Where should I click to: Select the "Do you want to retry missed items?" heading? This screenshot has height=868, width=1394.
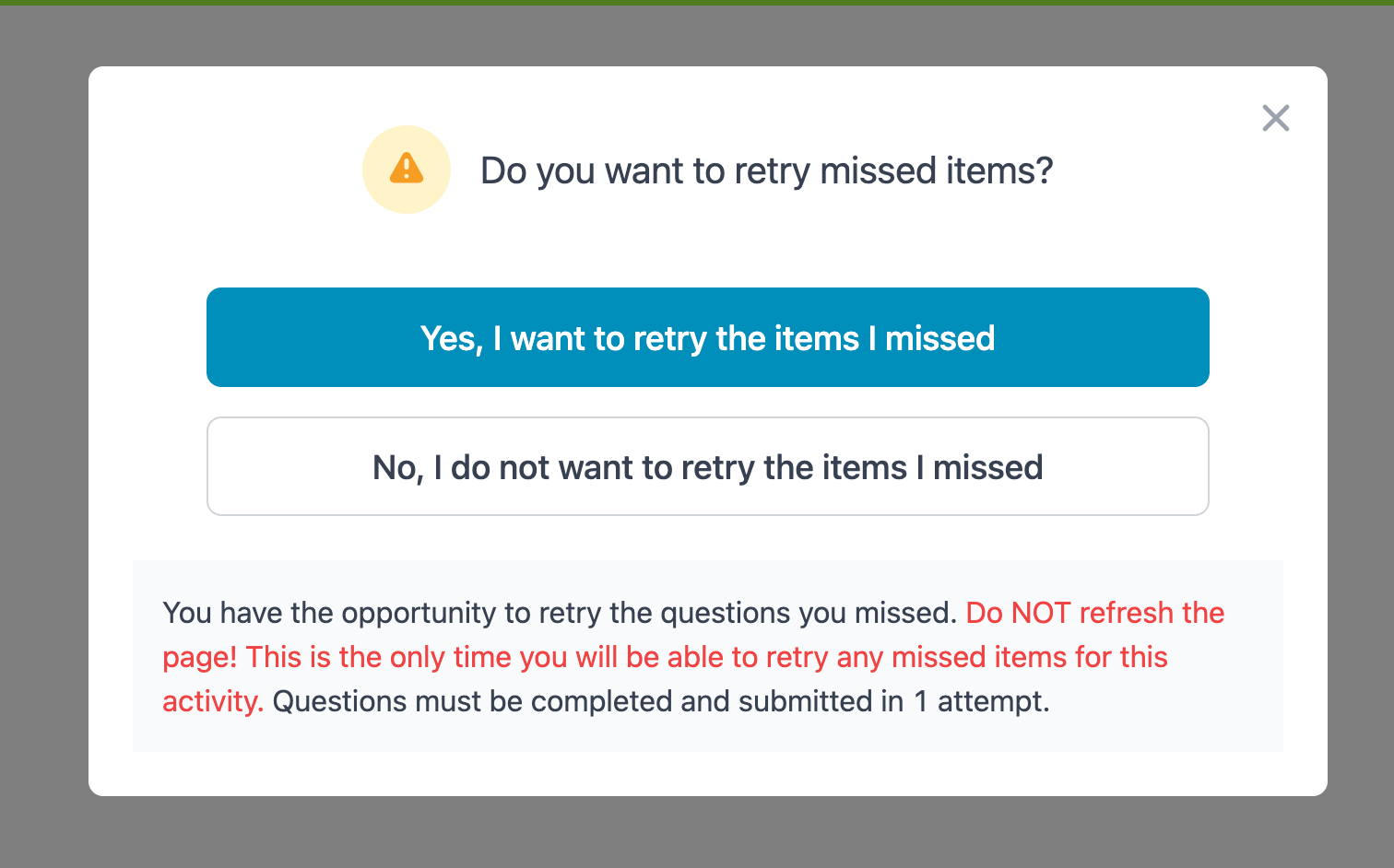tap(766, 171)
